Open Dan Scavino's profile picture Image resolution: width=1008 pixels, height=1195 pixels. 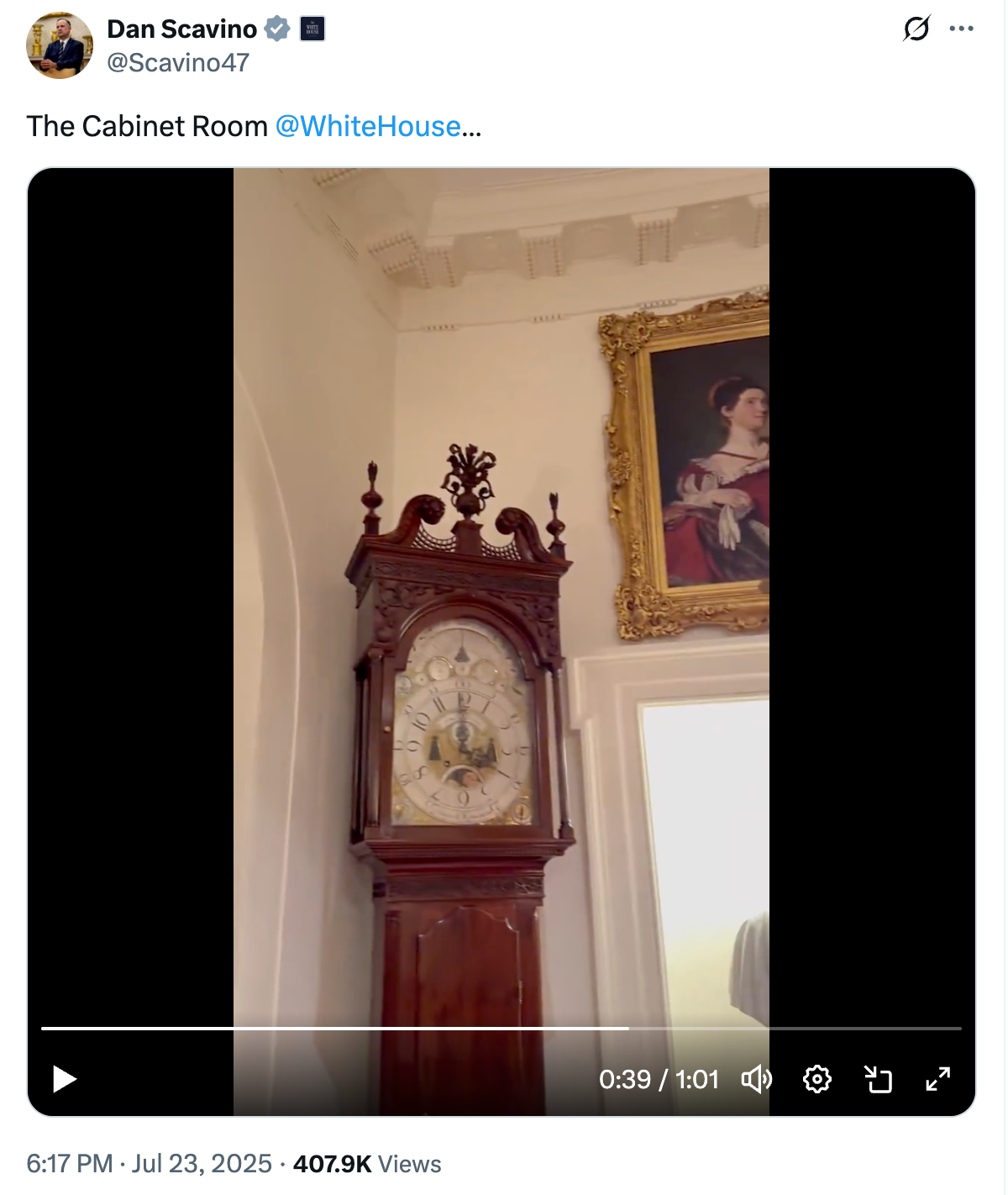tap(60, 45)
